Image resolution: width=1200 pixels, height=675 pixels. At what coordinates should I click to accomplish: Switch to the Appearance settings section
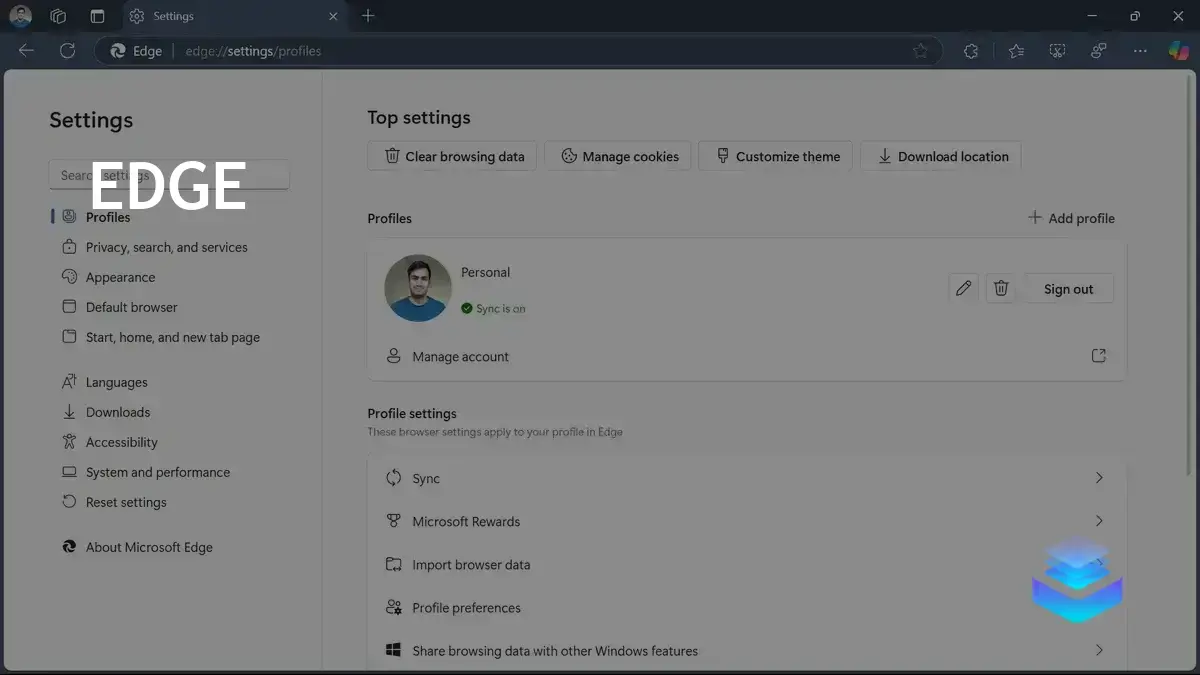coord(120,277)
